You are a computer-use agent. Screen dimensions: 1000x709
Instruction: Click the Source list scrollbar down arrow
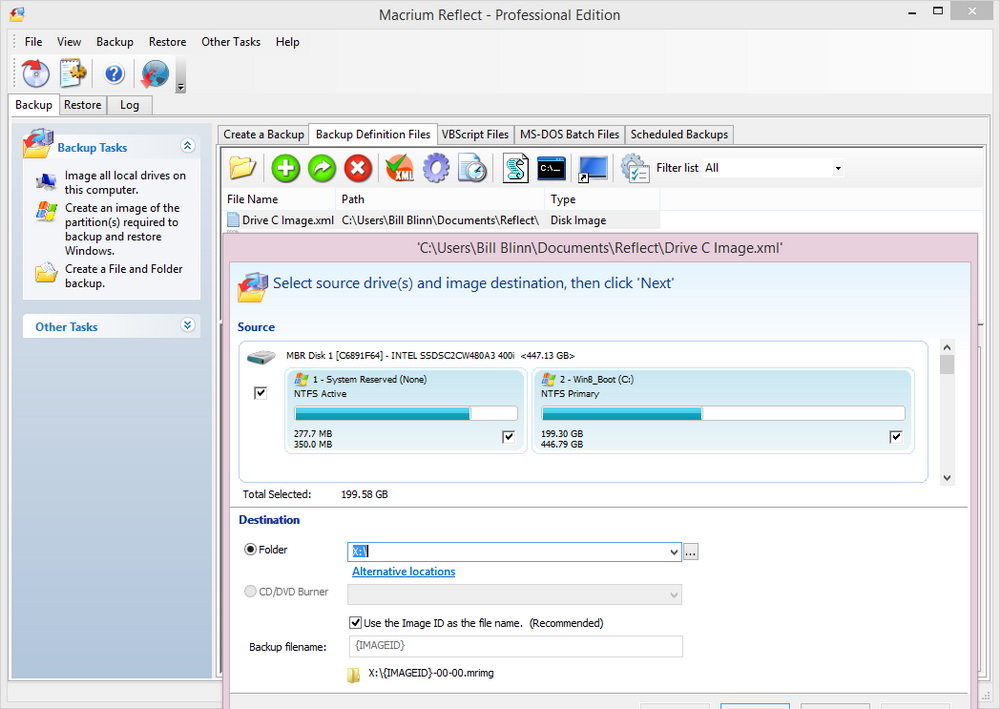(x=947, y=478)
